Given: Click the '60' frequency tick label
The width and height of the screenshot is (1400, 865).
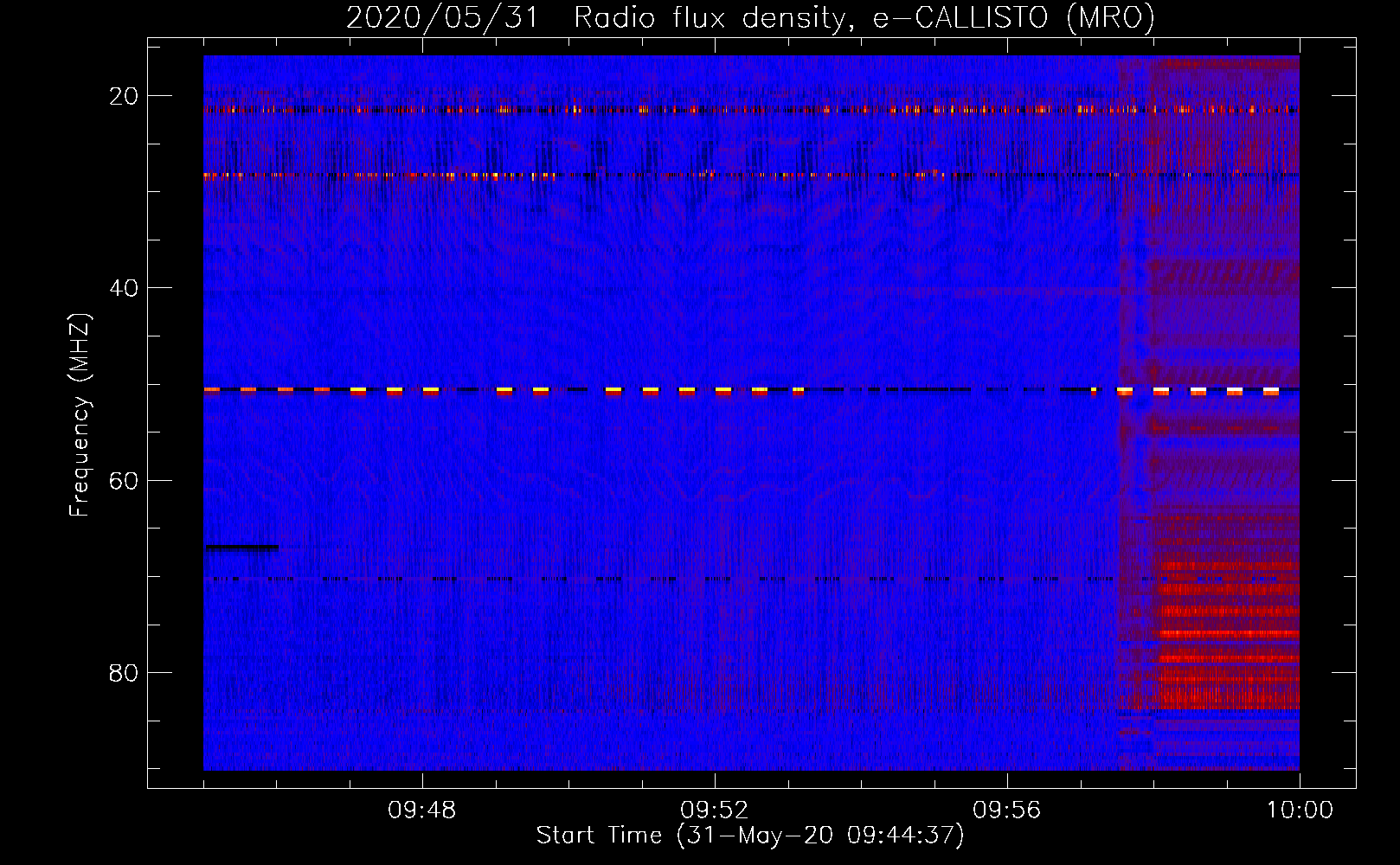Looking at the screenshot, I should point(124,481).
